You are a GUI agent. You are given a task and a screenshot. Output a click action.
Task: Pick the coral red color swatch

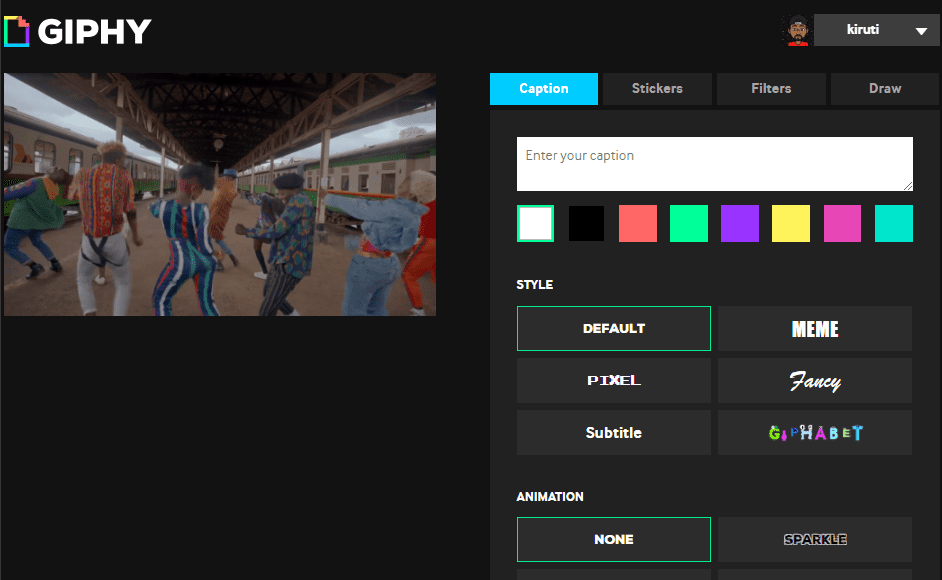click(x=638, y=224)
